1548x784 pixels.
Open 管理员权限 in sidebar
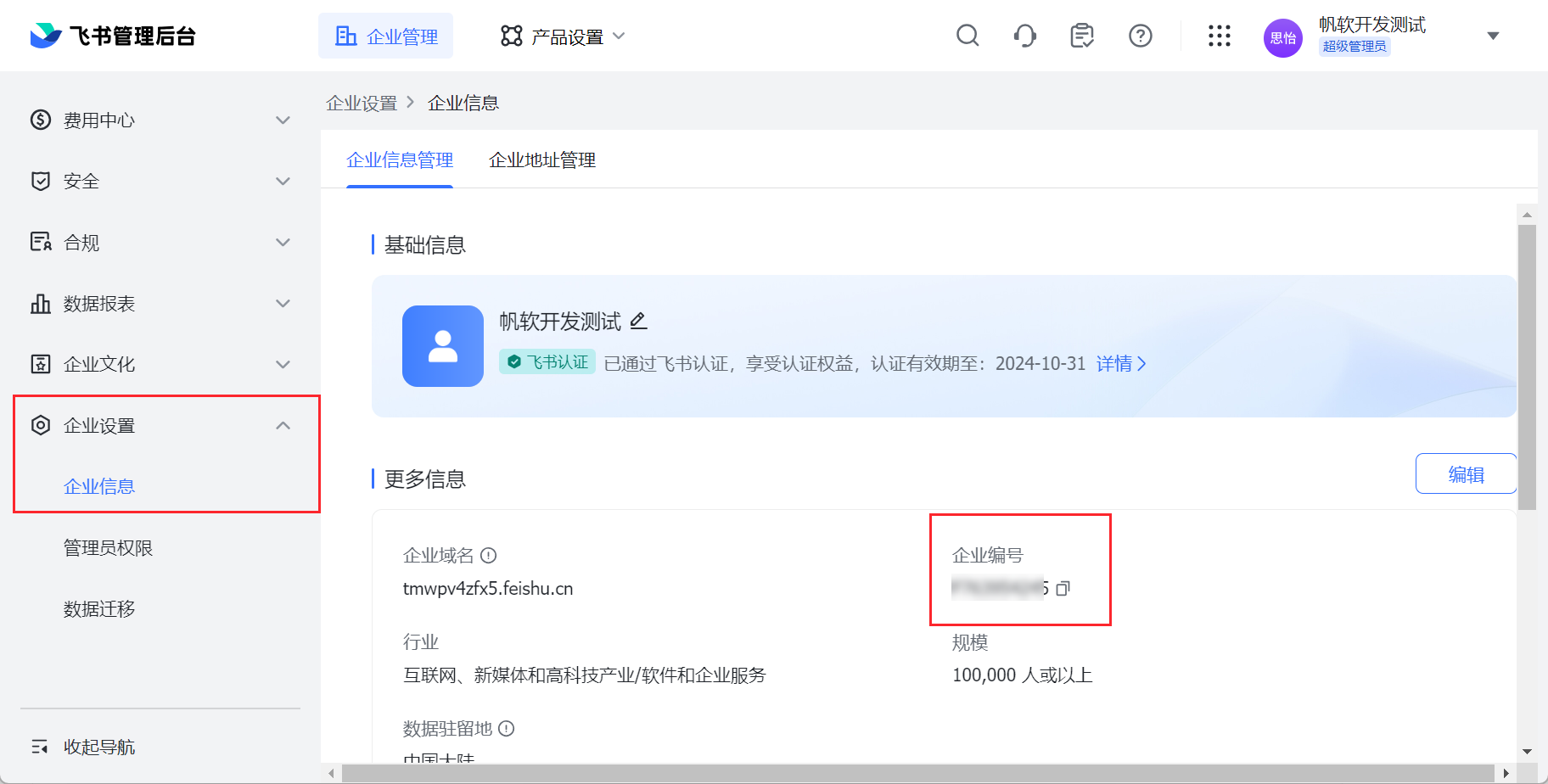click(x=108, y=547)
